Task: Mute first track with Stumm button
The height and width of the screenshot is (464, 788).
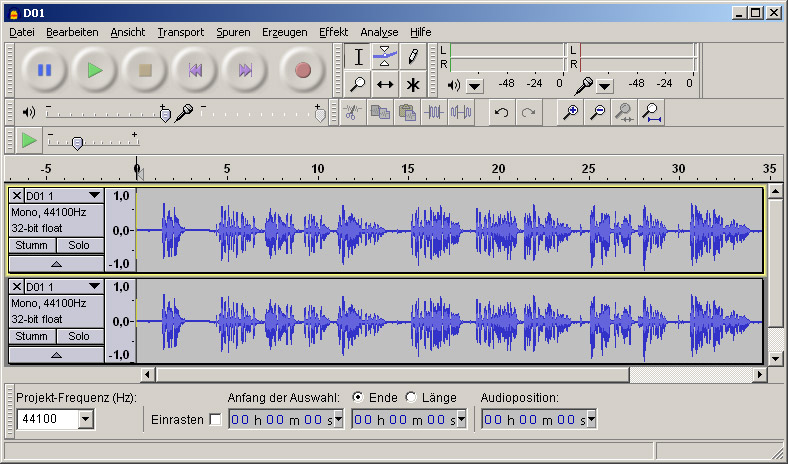Action: tap(32, 245)
